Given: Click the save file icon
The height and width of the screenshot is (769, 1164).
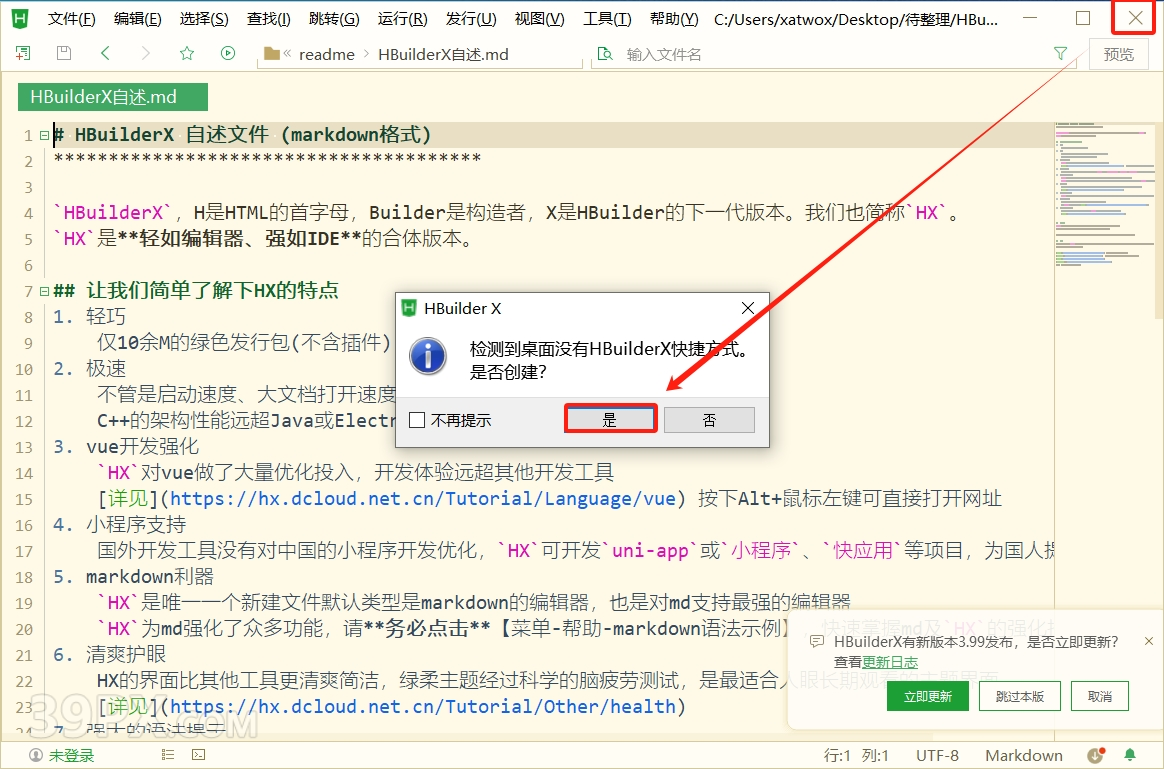Looking at the screenshot, I should 64,53.
